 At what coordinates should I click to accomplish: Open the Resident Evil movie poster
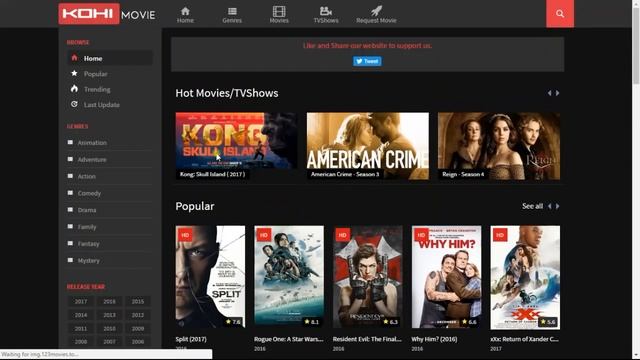(368, 277)
